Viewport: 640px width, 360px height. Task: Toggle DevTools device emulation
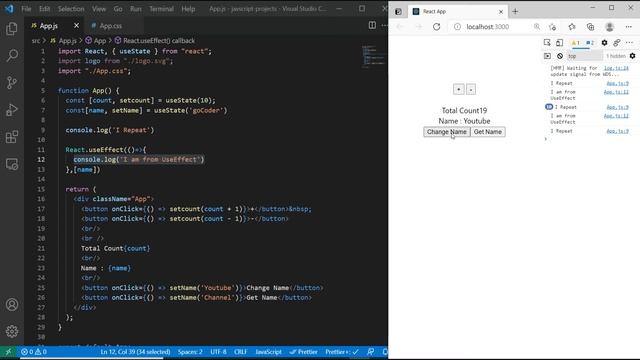560,42
